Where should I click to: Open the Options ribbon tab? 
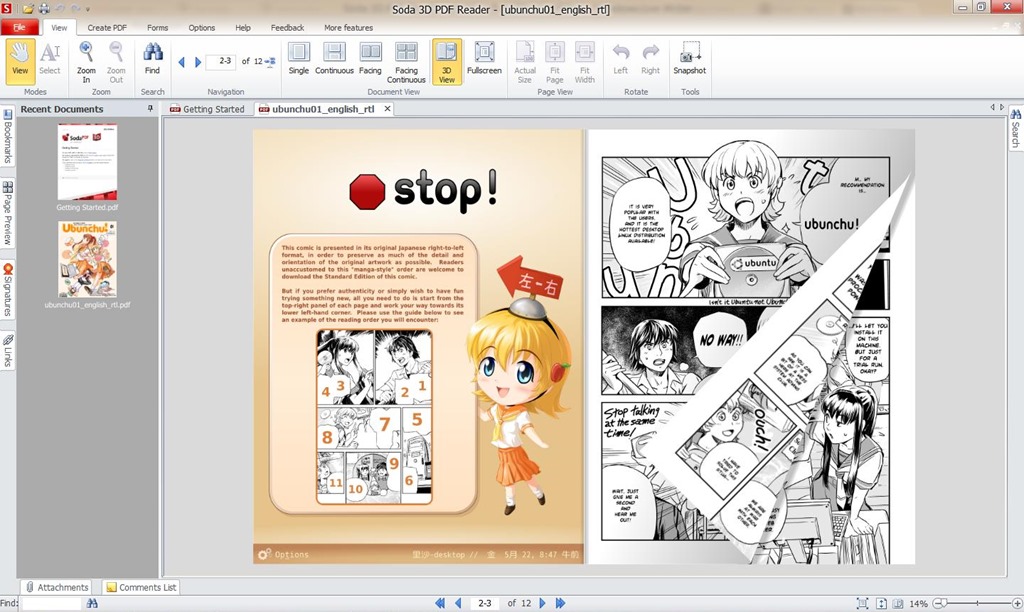[202, 27]
